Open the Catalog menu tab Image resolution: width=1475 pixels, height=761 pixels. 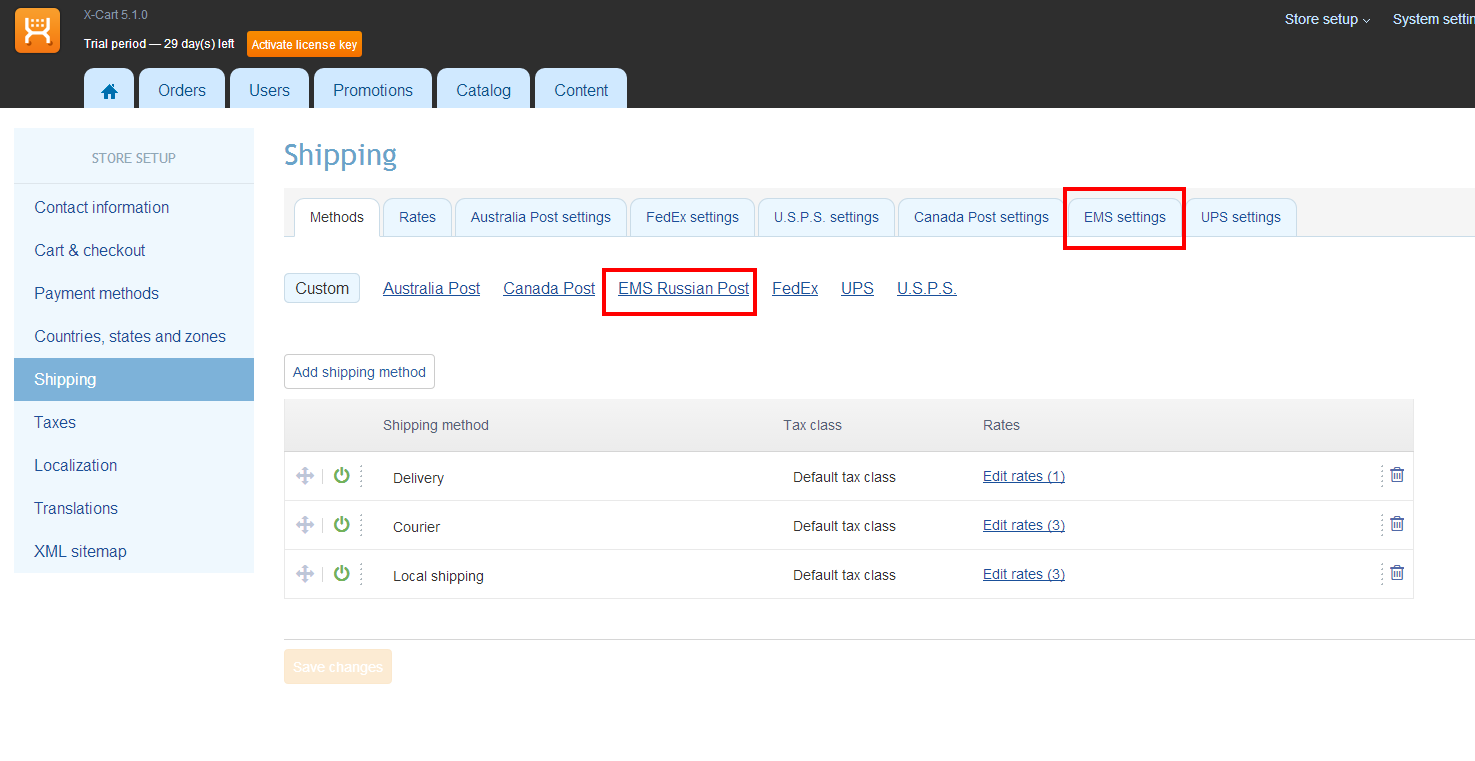point(483,90)
